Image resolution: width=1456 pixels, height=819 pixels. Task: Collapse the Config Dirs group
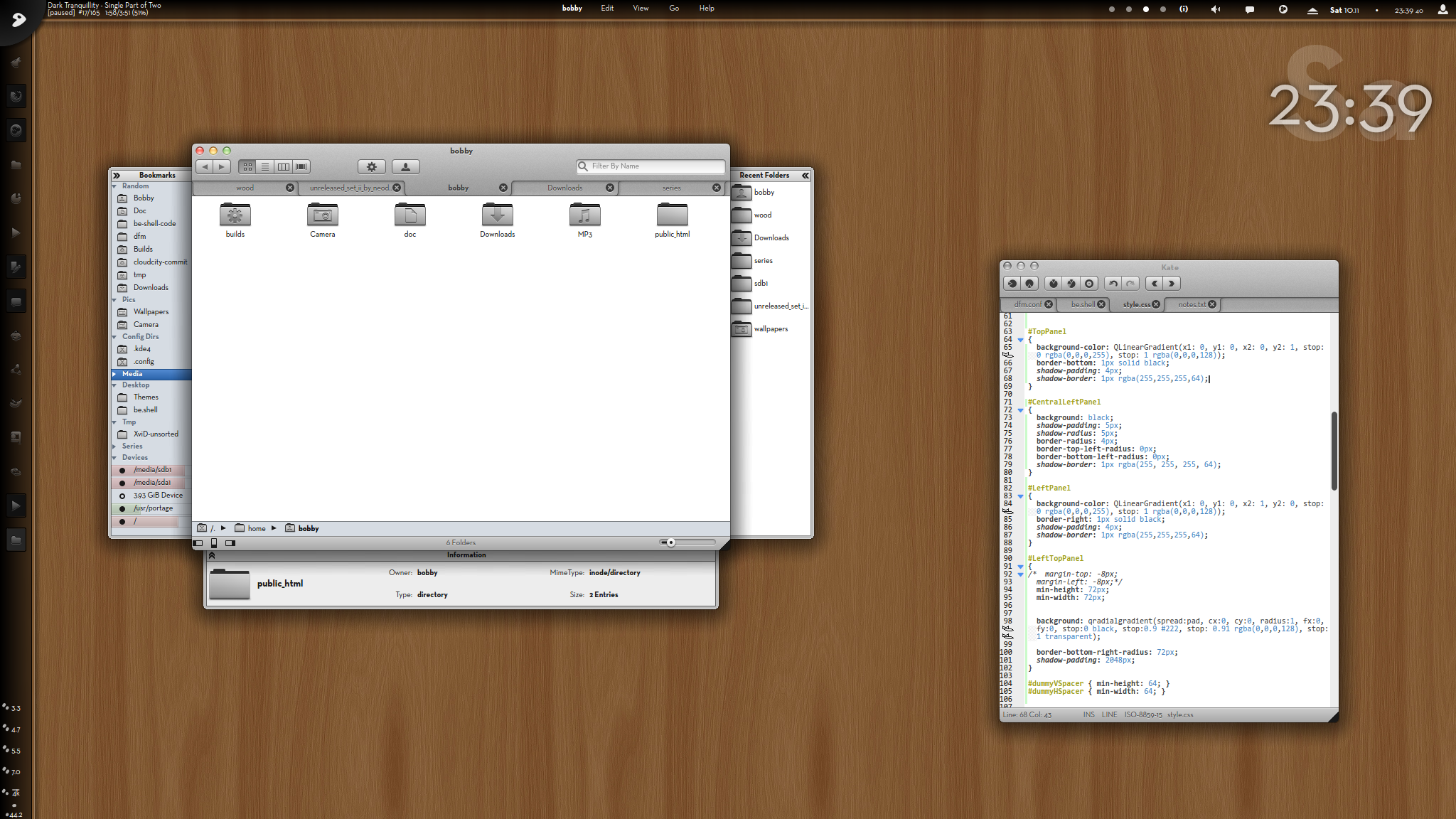(x=114, y=337)
